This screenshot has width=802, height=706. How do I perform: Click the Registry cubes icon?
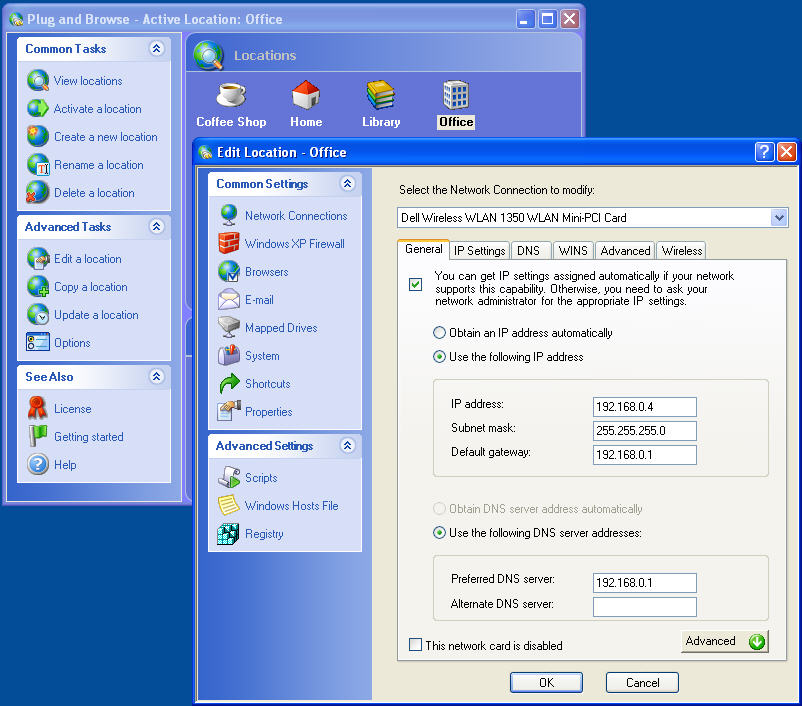(229, 534)
